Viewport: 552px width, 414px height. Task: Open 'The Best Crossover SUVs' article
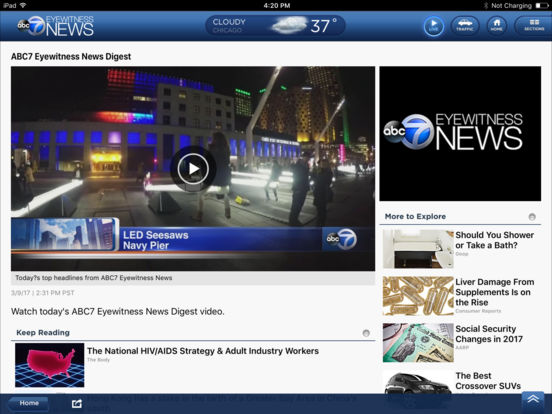click(x=488, y=381)
